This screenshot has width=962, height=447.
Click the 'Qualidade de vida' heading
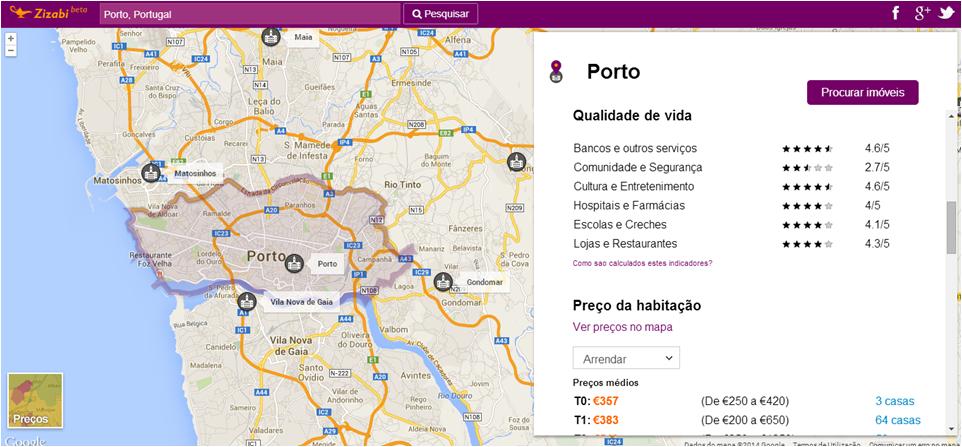(632, 115)
